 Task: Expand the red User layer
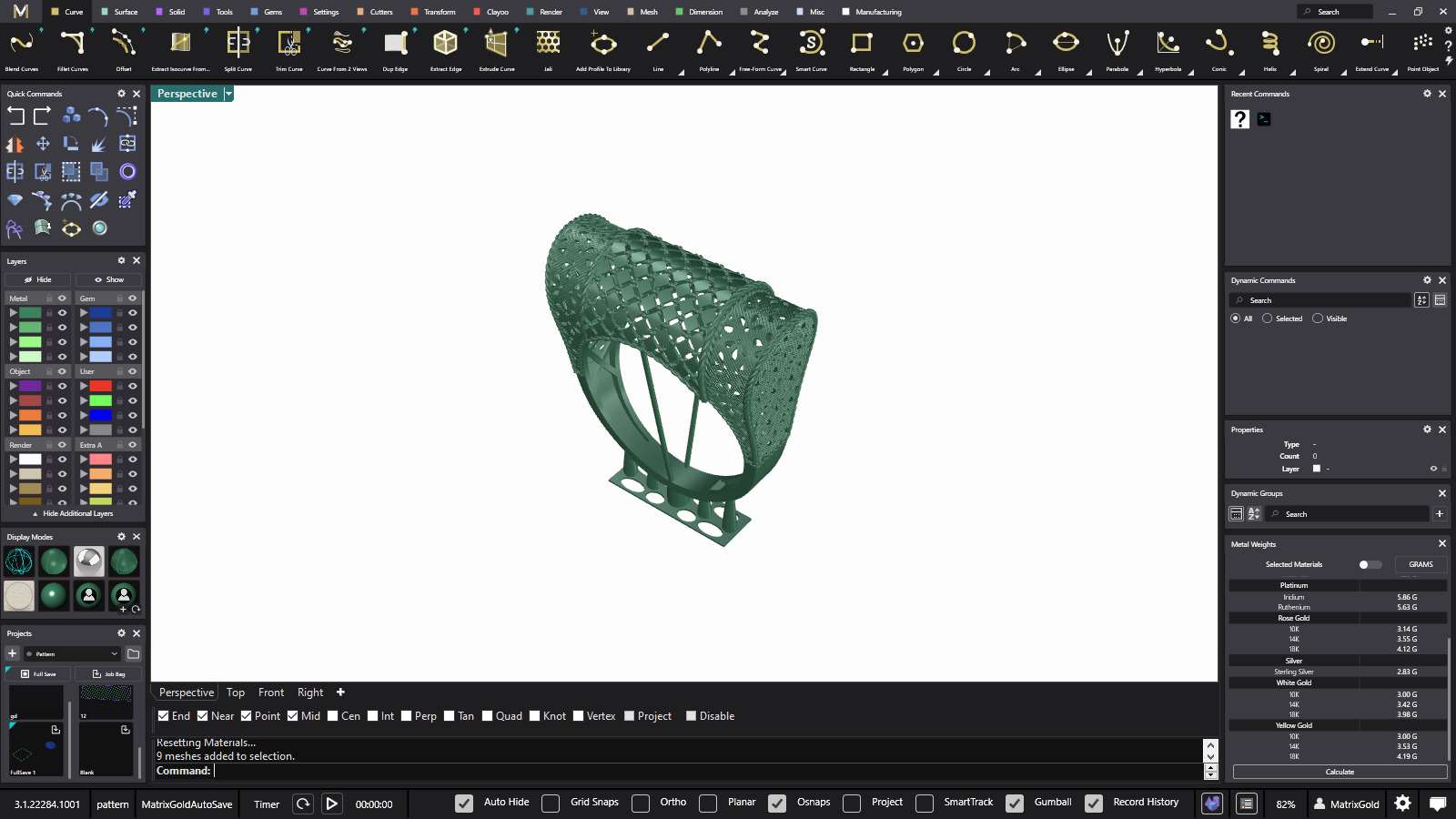click(83, 386)
